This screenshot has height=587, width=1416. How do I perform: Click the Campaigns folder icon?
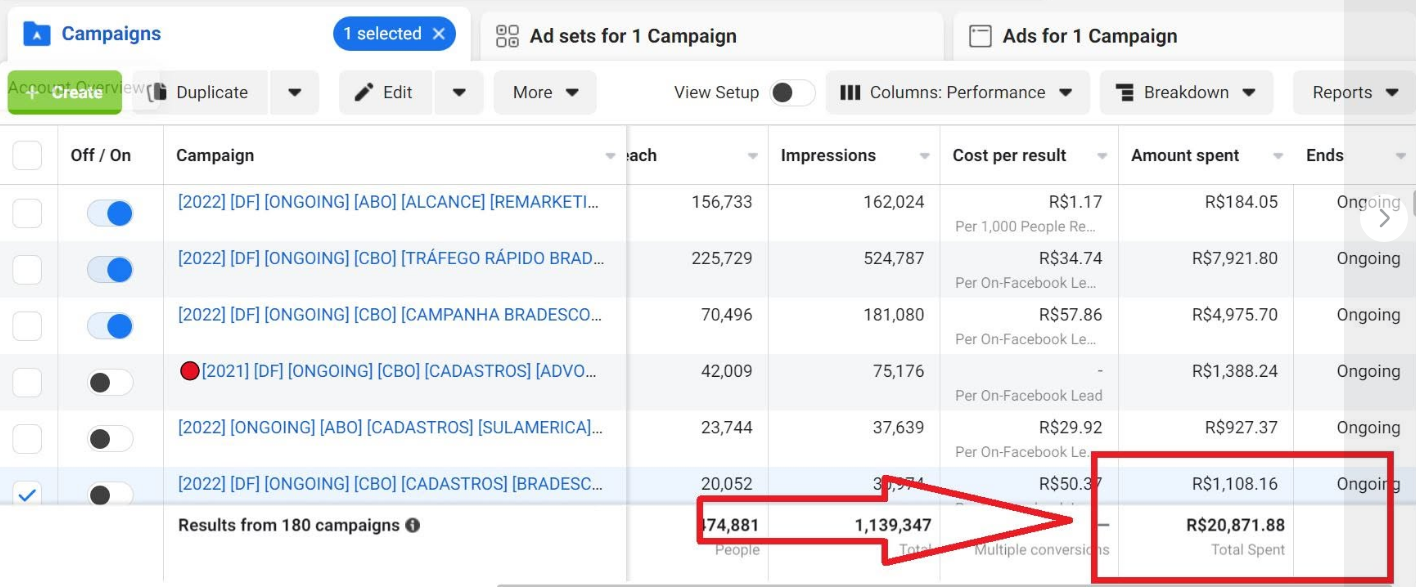37,34
